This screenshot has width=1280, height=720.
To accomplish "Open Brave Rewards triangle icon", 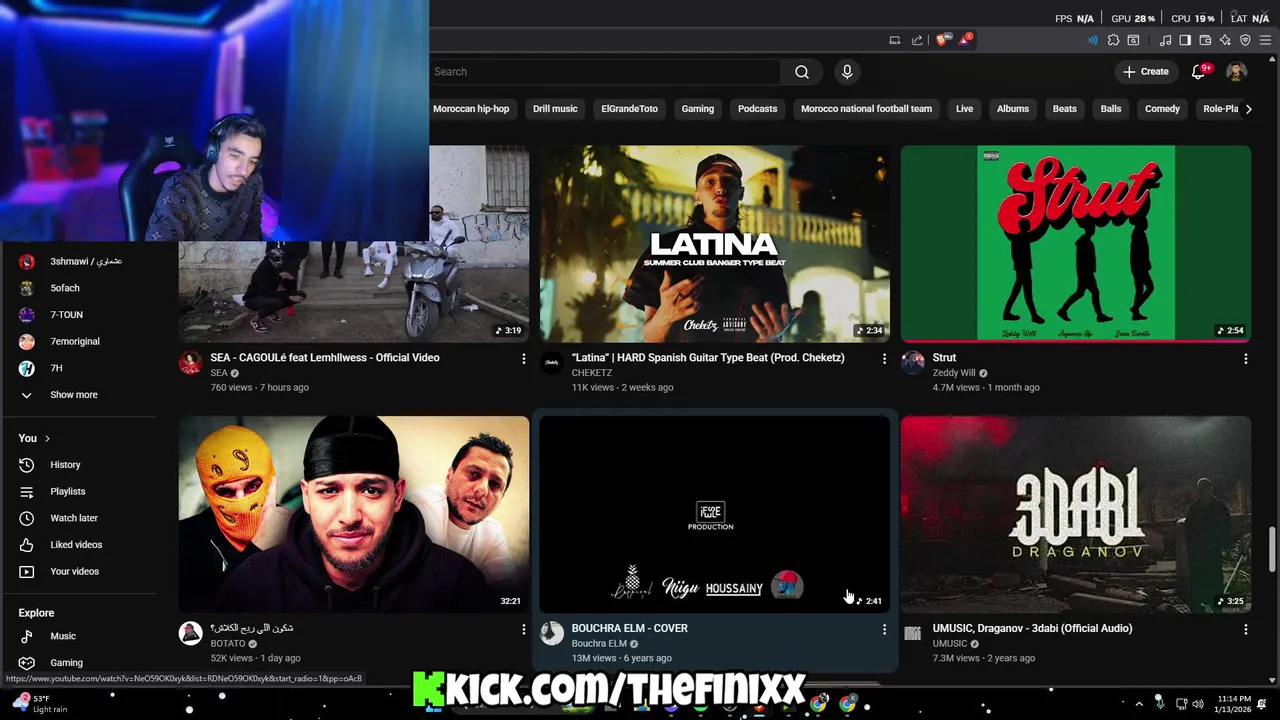I will [x=965, y=40].
